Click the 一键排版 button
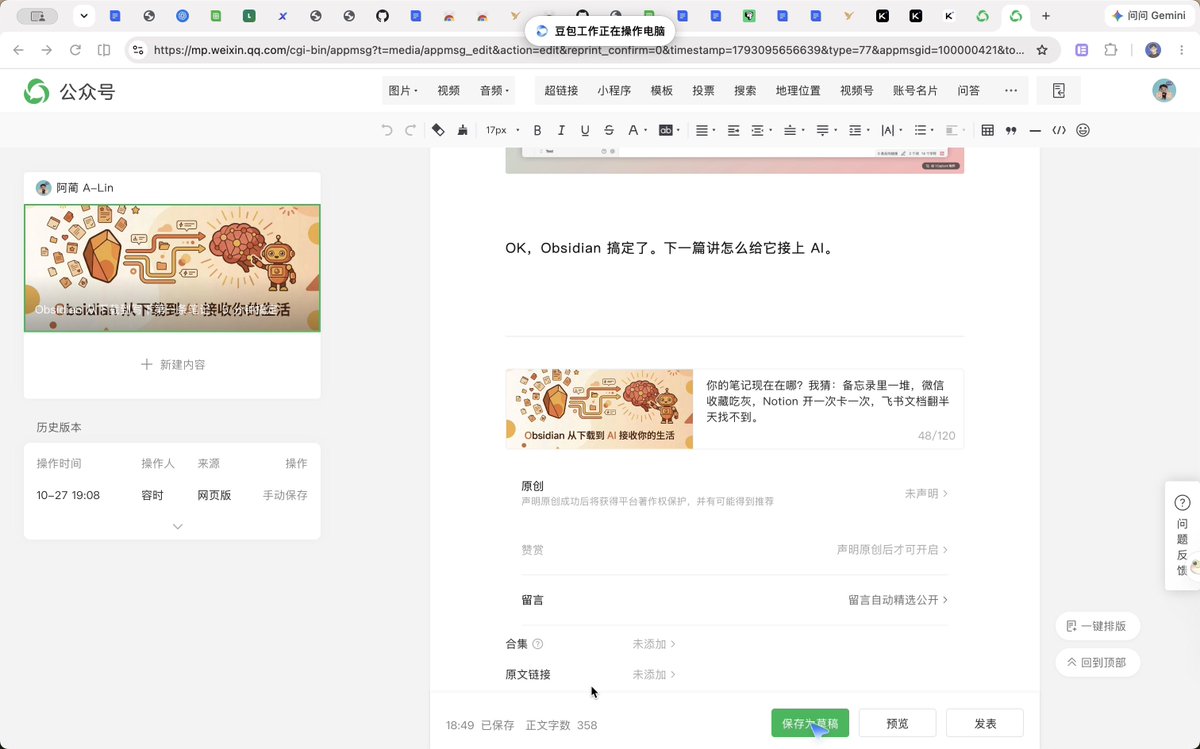The image size is (1200, 749). click(x=1097, y=626)
